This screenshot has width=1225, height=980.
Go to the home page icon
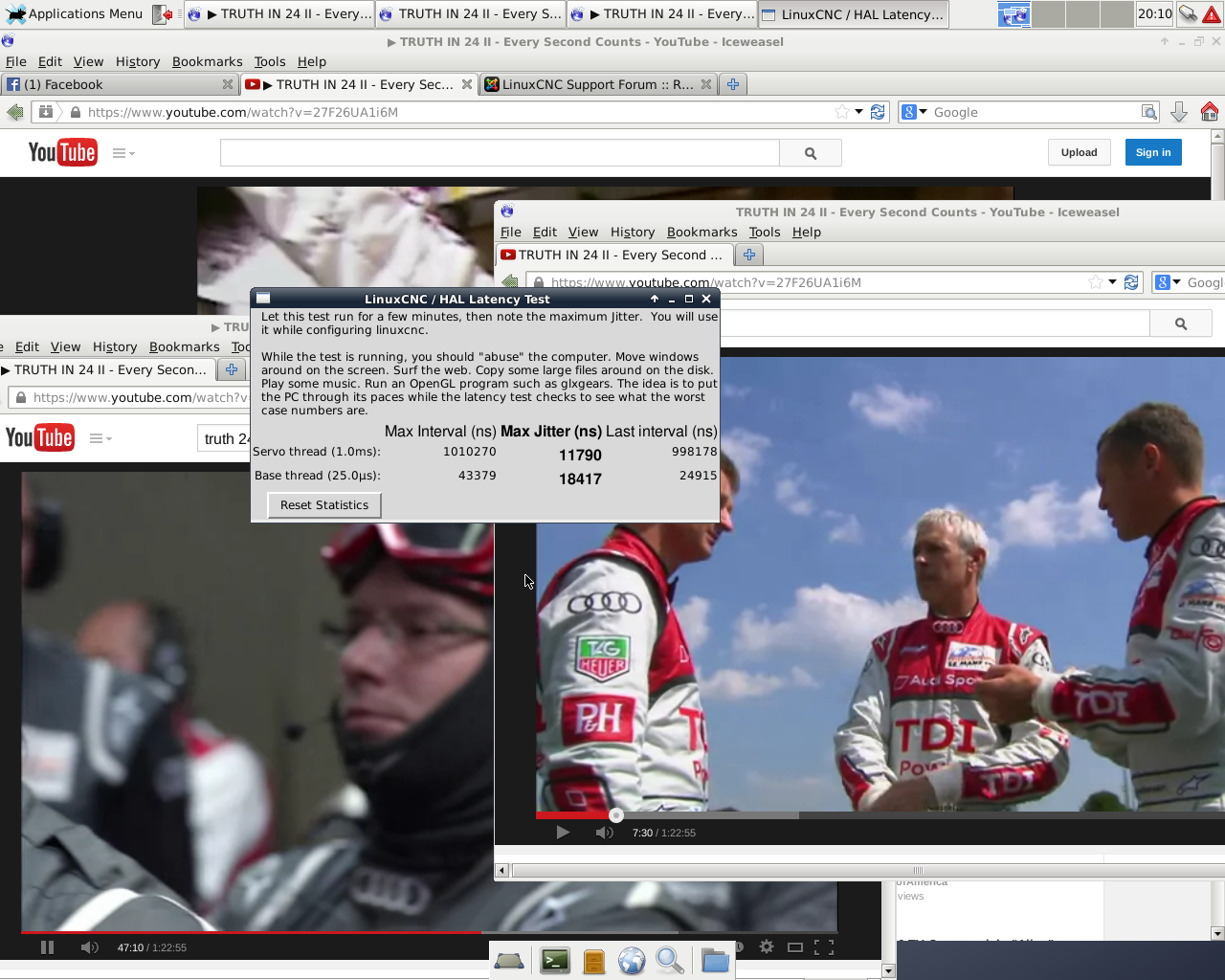(1210, 112)
